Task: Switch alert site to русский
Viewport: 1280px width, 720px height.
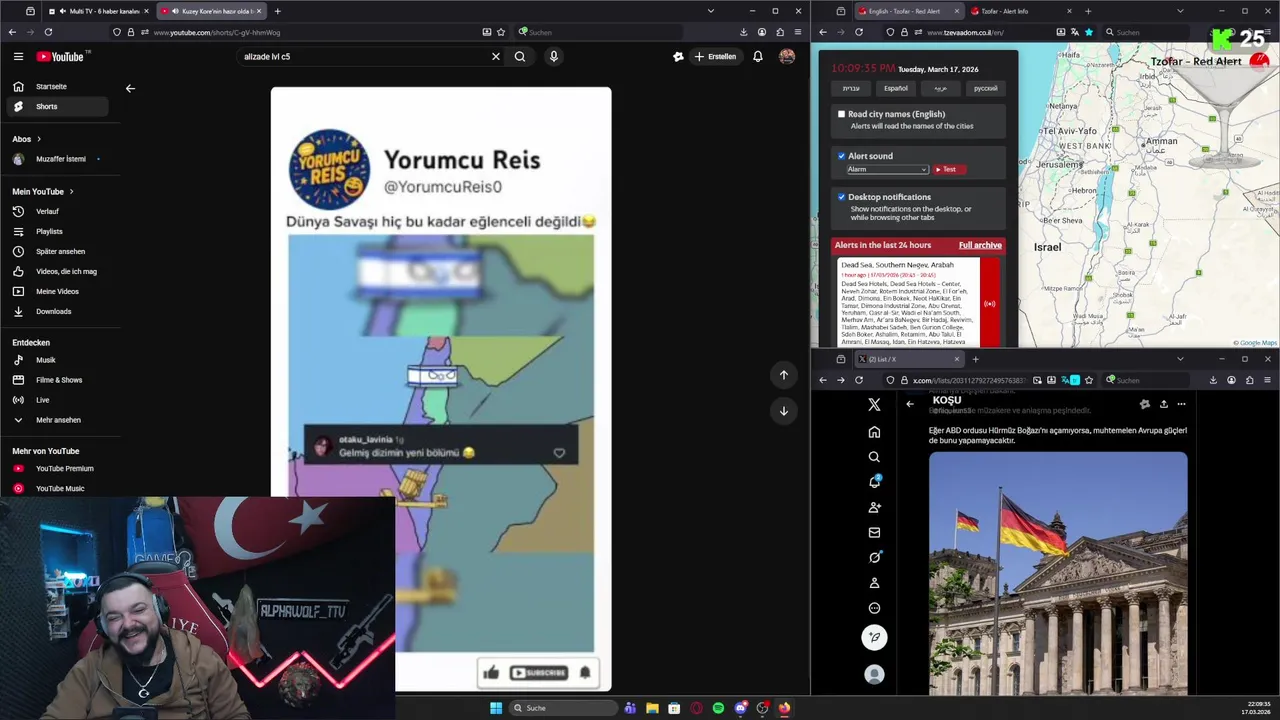Action: [986, 88]
